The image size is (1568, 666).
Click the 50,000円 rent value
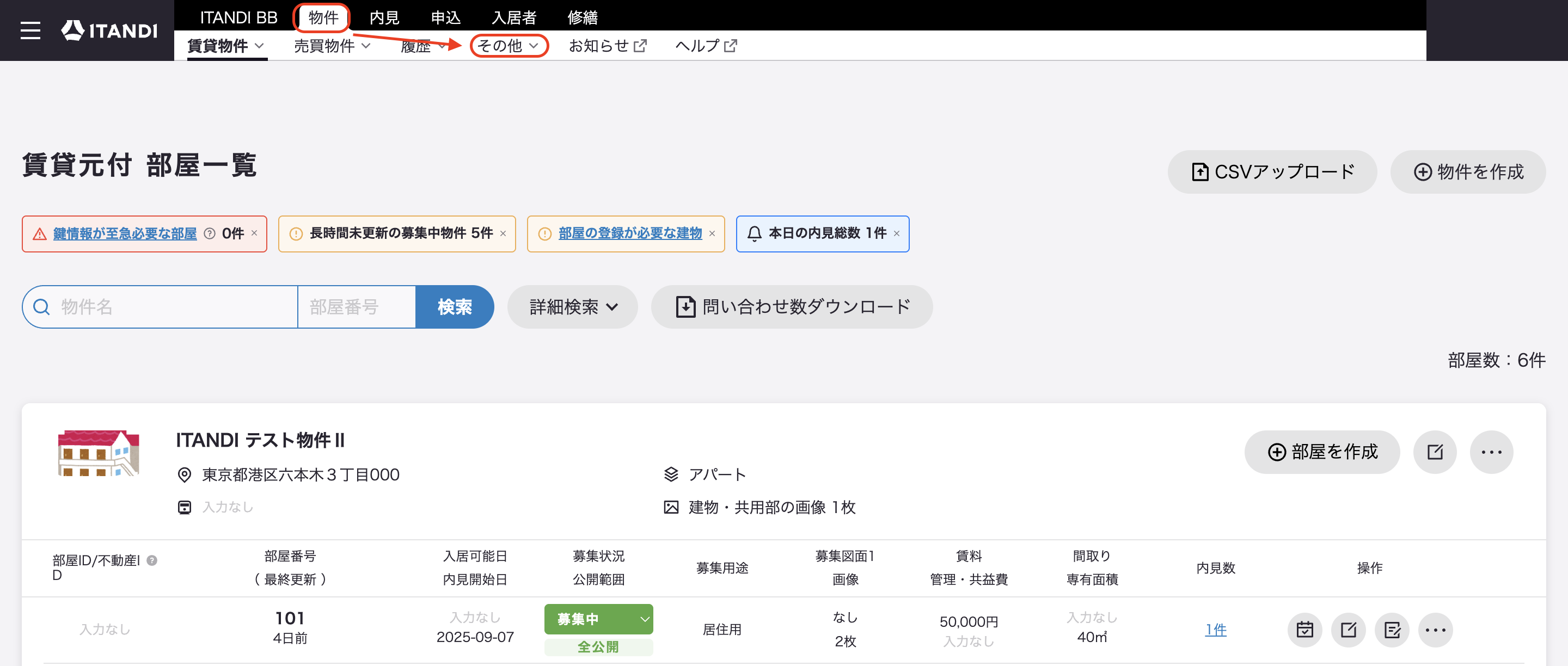[x=969, y=621]
